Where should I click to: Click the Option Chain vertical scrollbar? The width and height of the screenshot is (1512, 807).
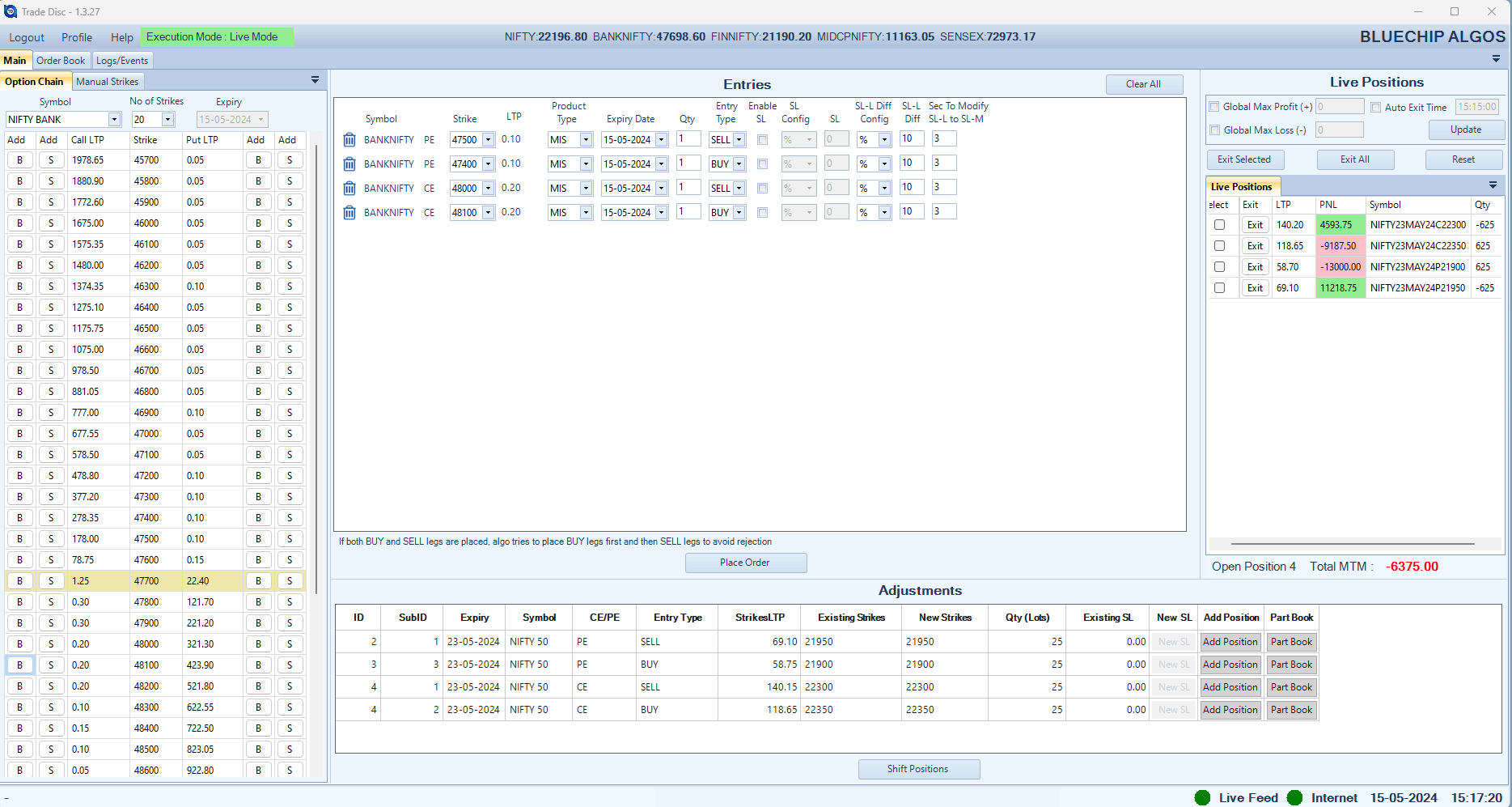point(316,368)
